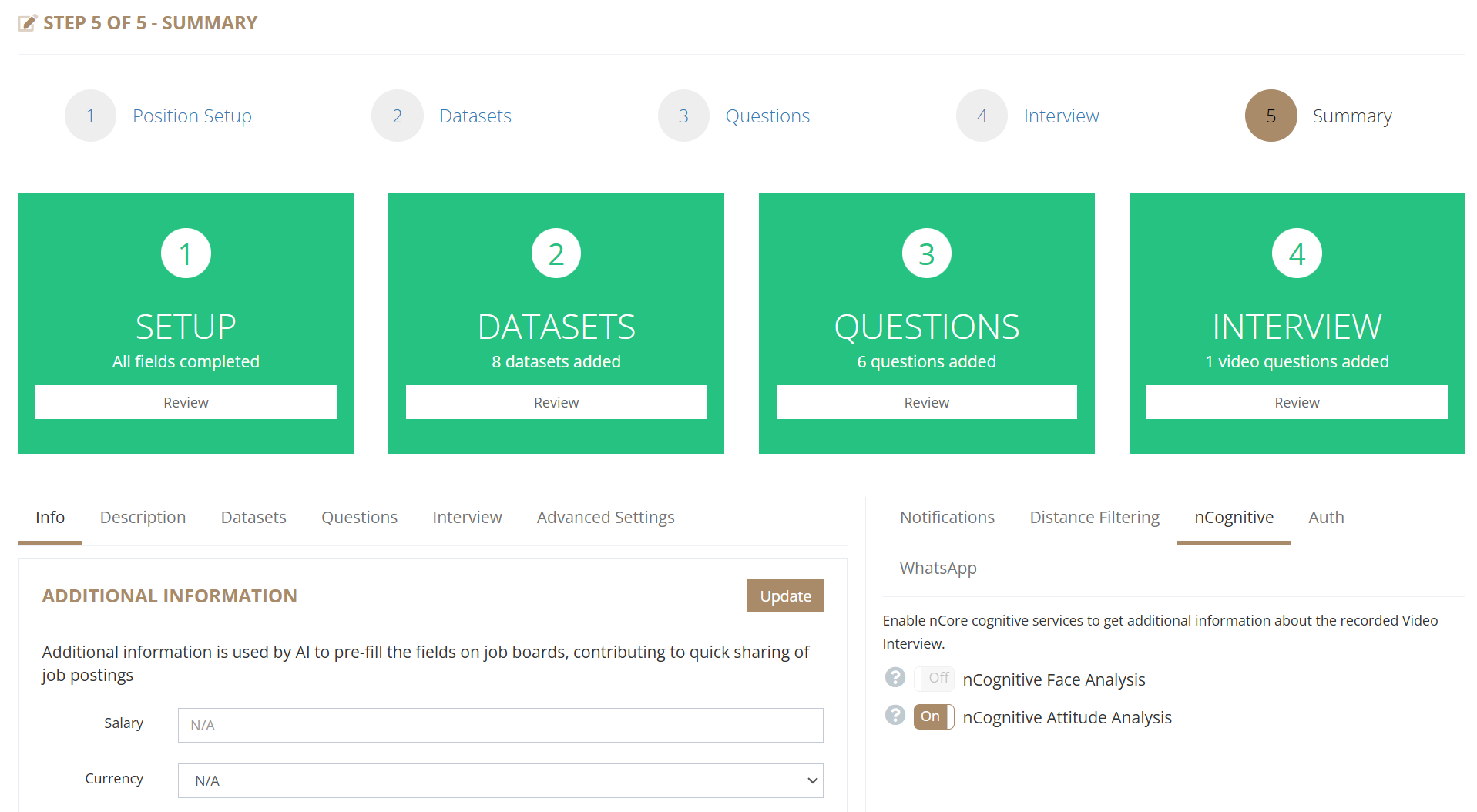The image size is (1477, 812).
Task: Switch to the Description tab
Action: tap(143, 518)
